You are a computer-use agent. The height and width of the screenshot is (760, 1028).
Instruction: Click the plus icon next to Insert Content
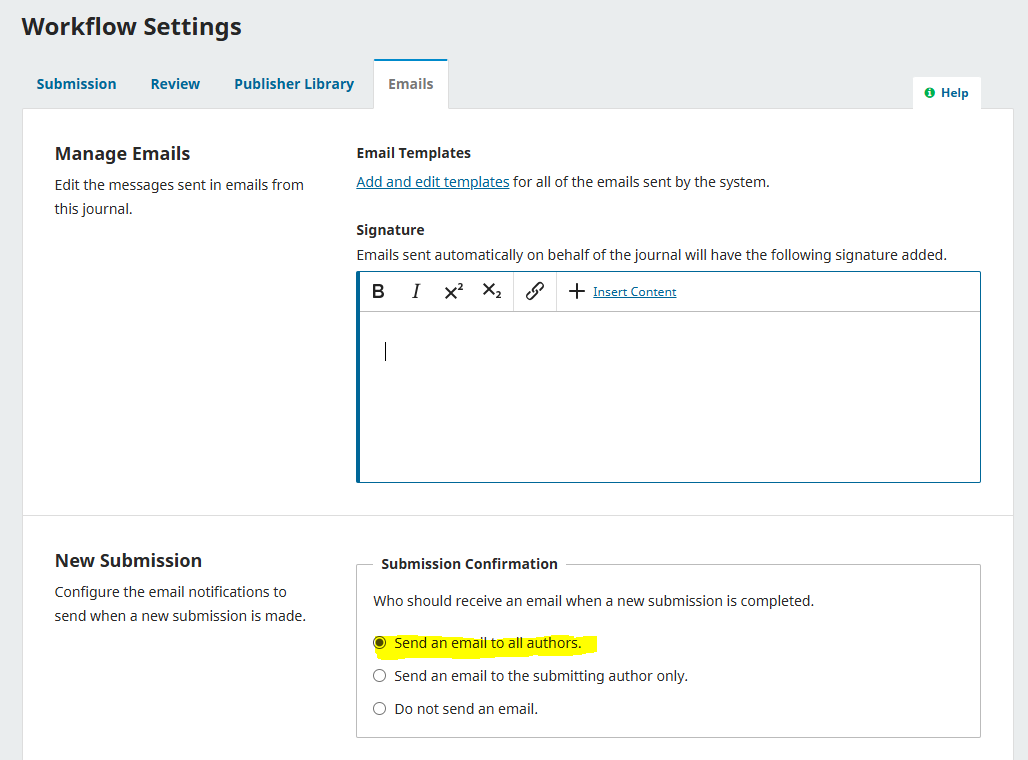pyautogui.click(x=577, y=291)
